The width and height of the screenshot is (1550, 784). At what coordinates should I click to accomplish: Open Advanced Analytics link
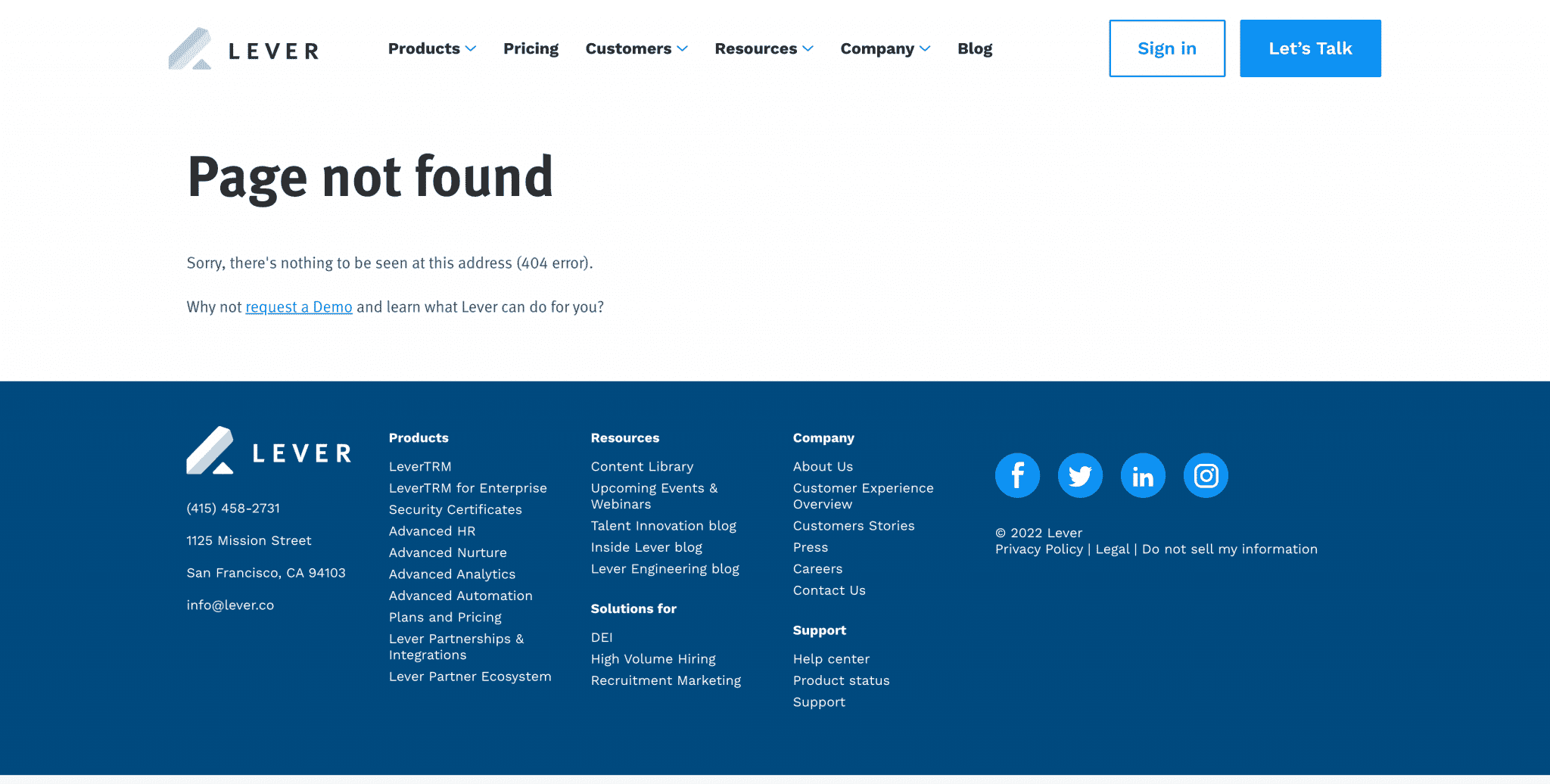click(x=452, y=574)
